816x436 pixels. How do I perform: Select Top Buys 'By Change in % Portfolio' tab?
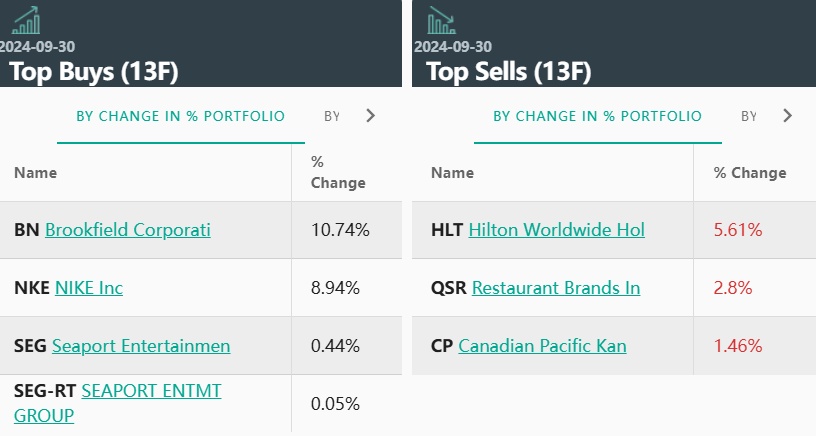tap(180, 116)
